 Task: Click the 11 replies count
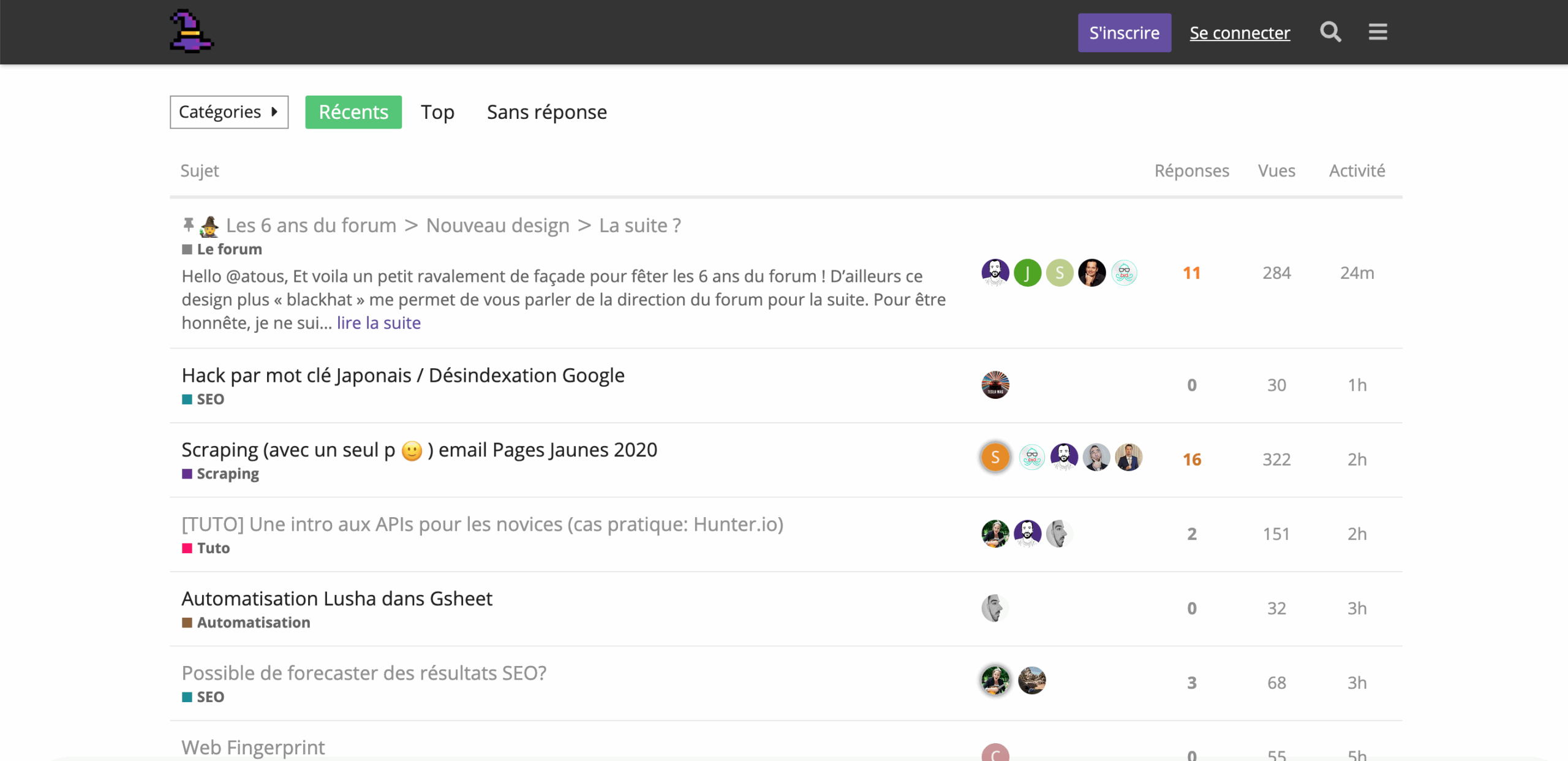1192,273
